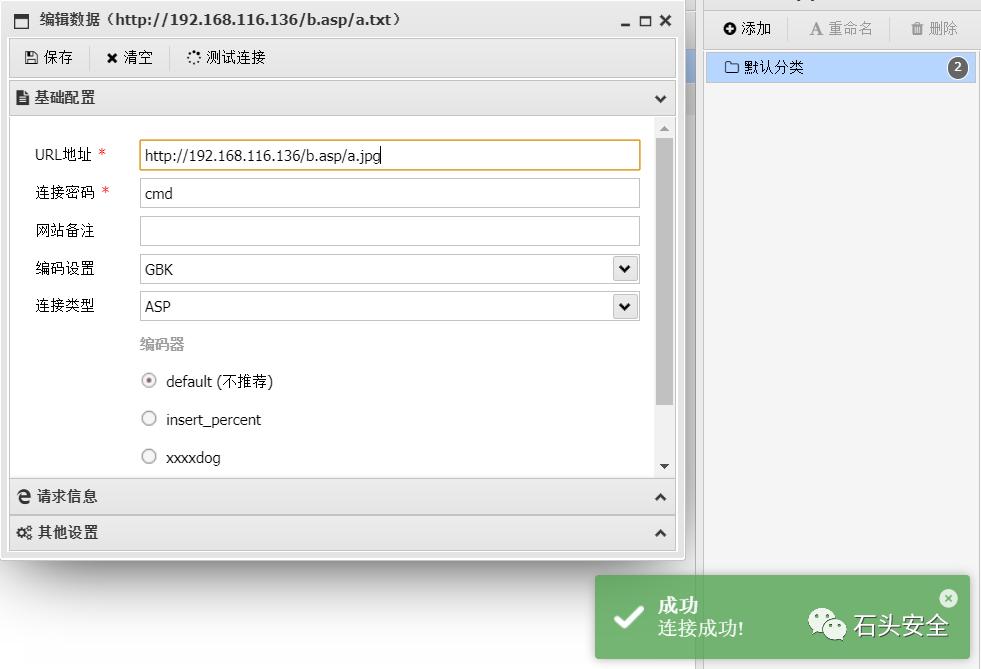Expand the 请求信息 section chevron
The height and width of the screenshot is (669, 981).
[x=660, y=497]
